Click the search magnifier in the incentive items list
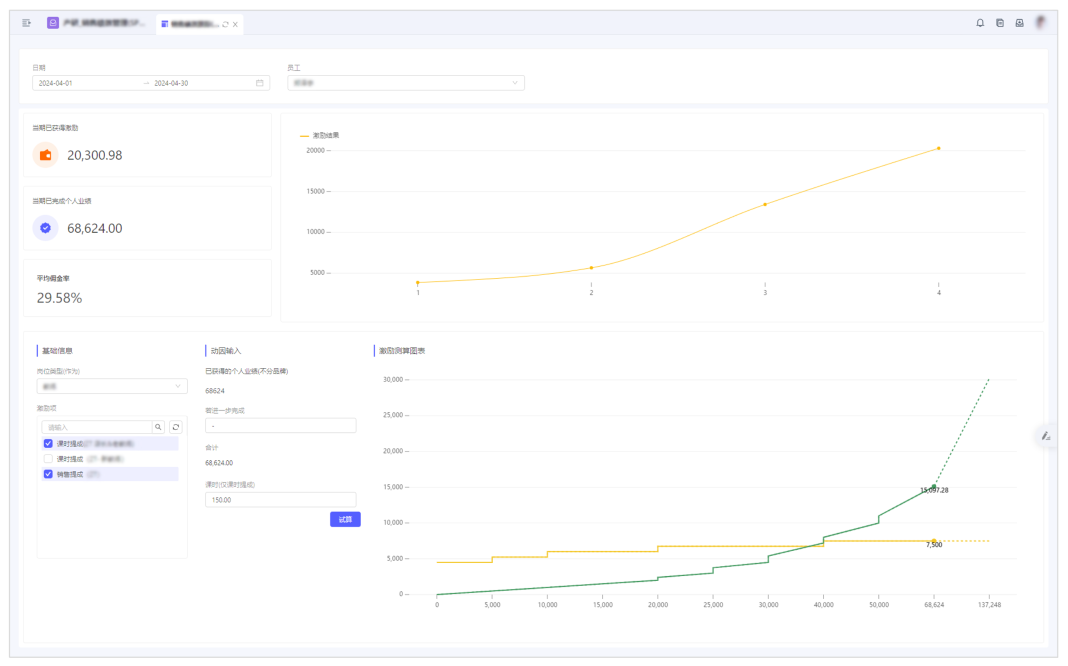This screenshot has width=1068, height=666. [x=158, y=427]
